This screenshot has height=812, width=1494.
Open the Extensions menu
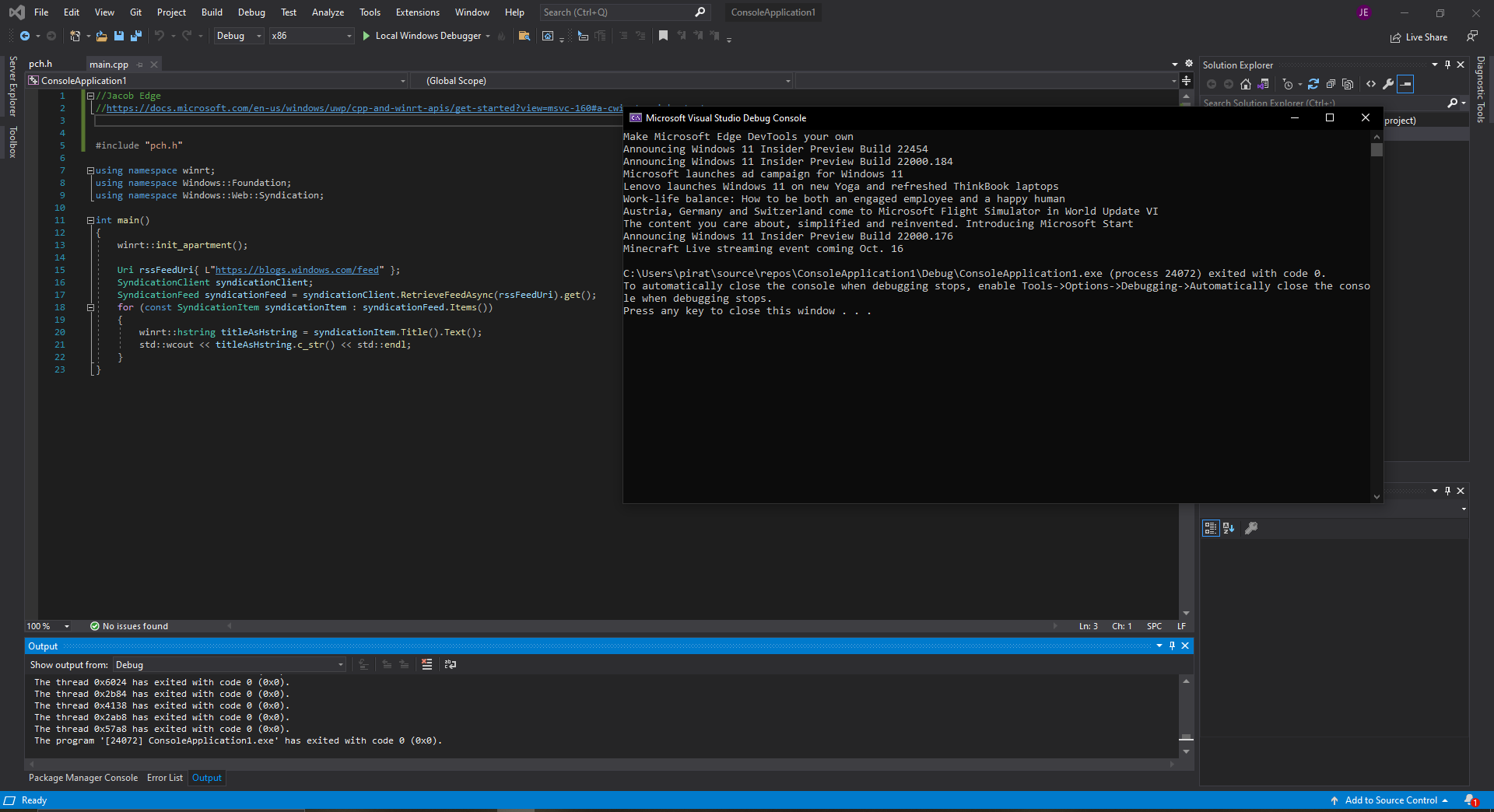click(417, 12)
